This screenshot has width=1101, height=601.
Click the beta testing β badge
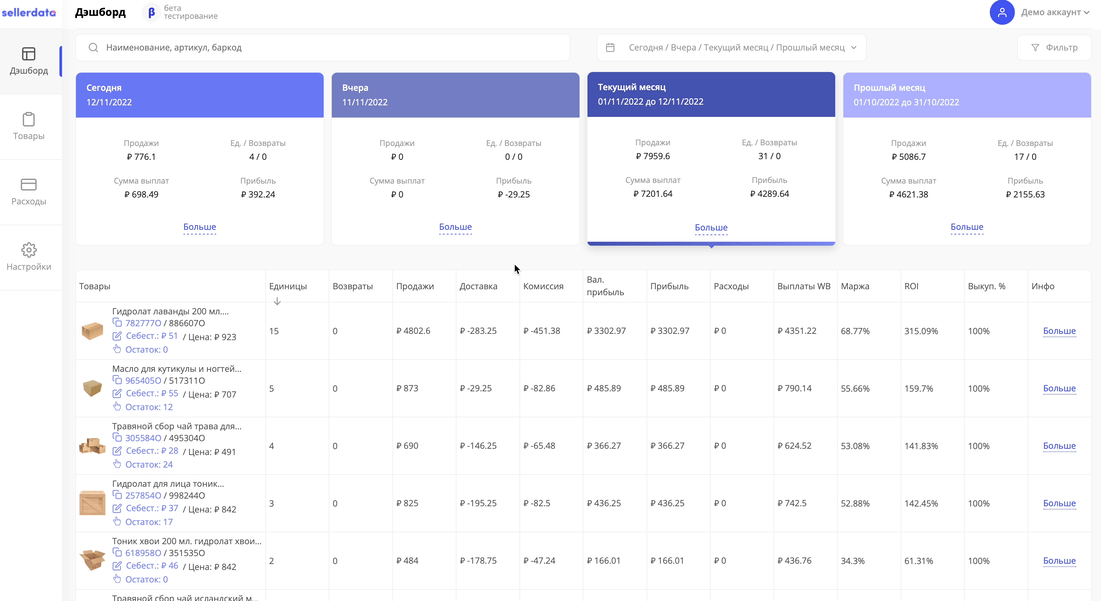click(151, 12)
